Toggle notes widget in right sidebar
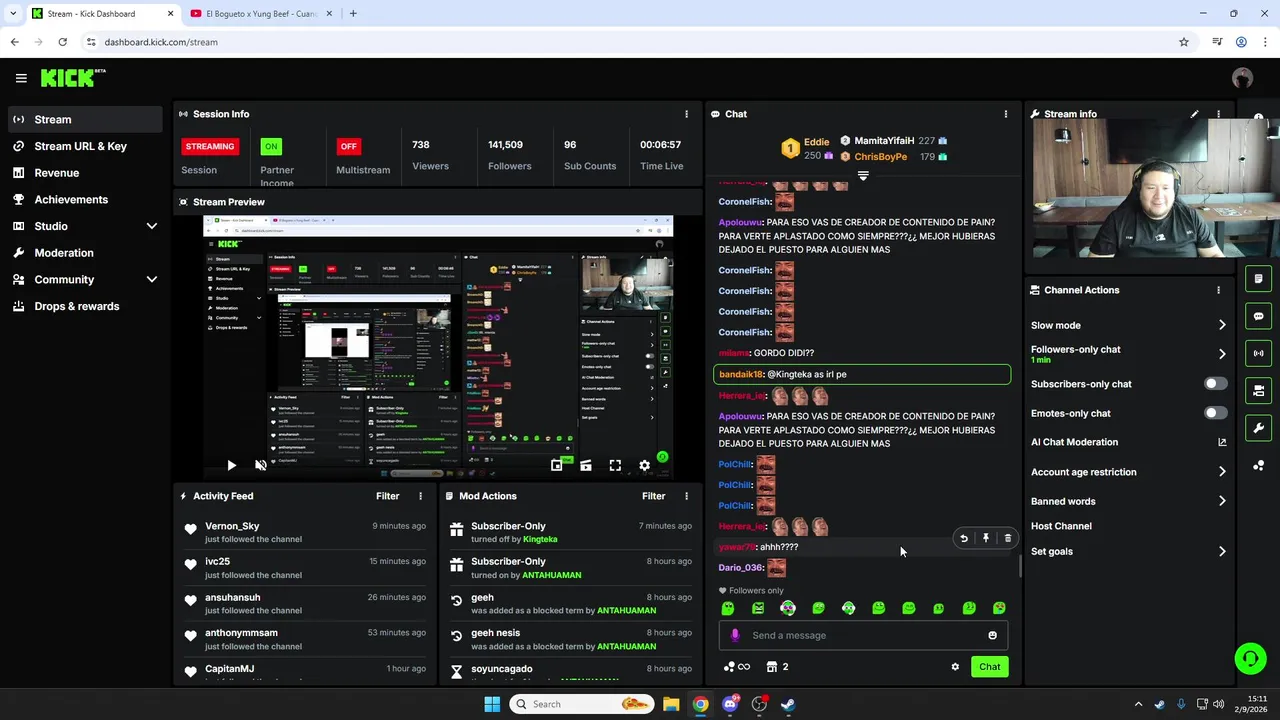 pyautogui.click(x=1258, y=279)
